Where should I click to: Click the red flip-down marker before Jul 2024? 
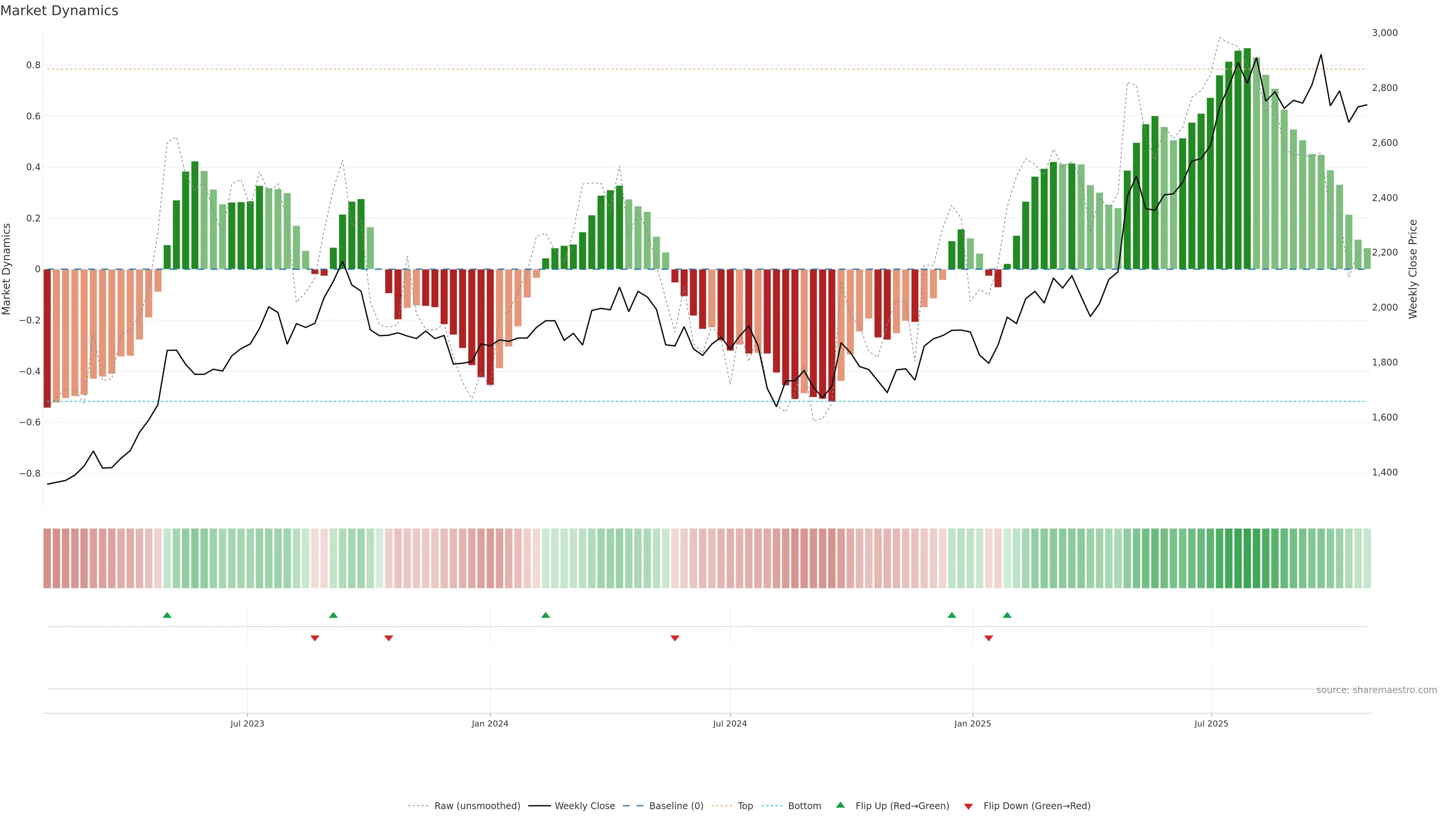click(x=674, y=638)
